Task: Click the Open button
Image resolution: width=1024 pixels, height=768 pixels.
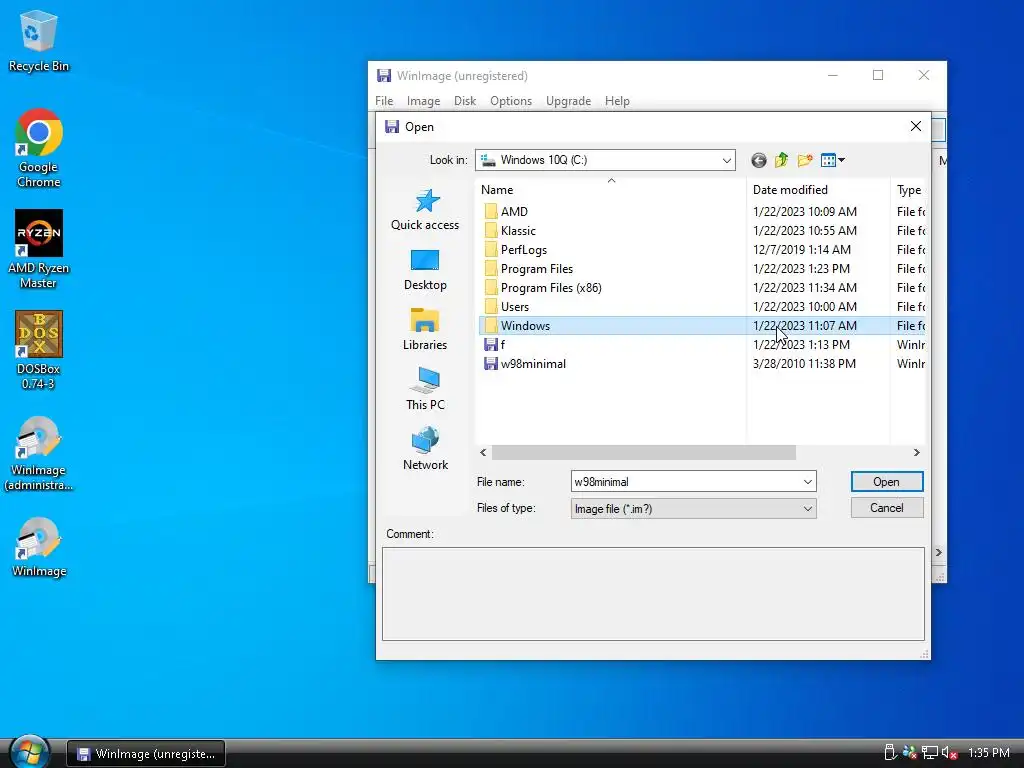Action: [887, 482]
